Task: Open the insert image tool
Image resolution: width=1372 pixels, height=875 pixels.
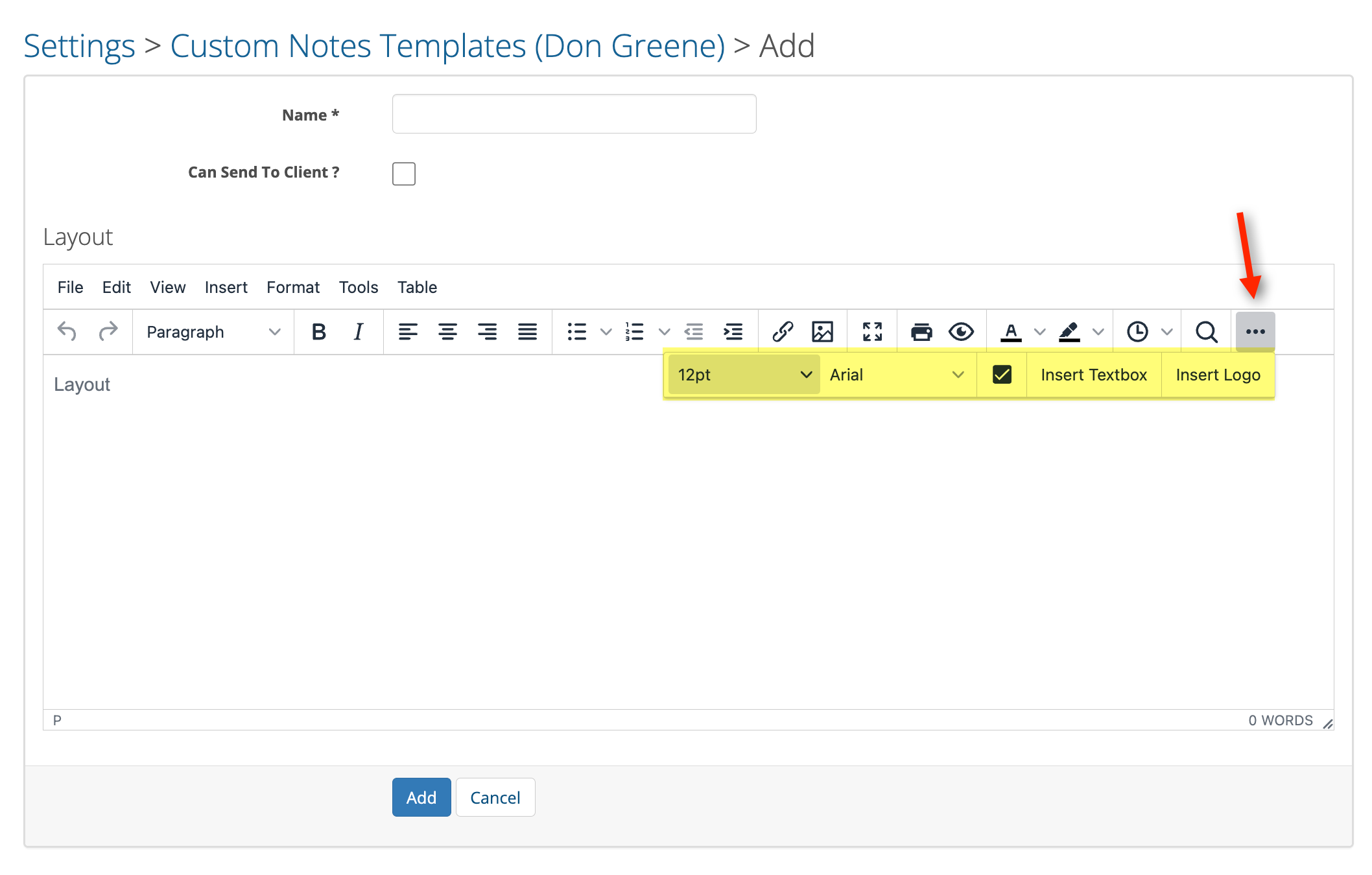Action: [822, 332]
